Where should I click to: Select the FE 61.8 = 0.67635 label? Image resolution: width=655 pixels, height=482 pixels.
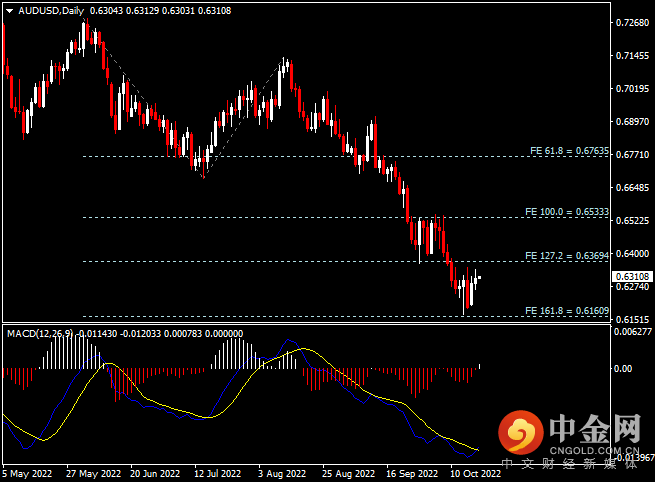[x=569, y=151]
